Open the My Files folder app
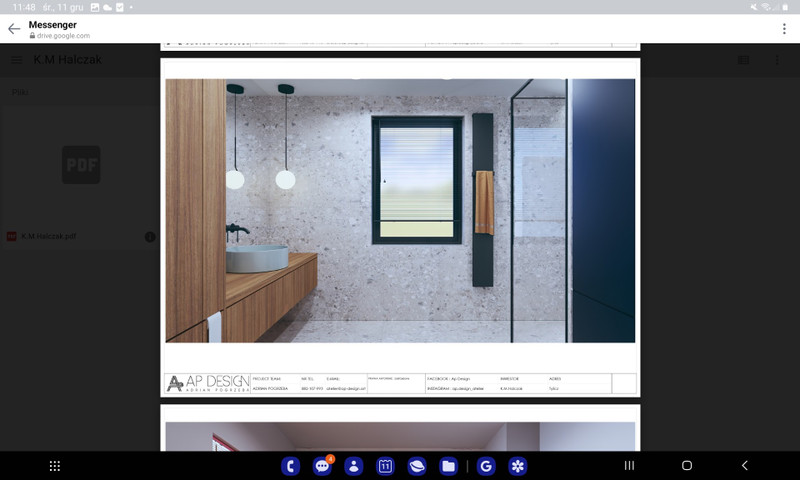 tap(448, 466)
